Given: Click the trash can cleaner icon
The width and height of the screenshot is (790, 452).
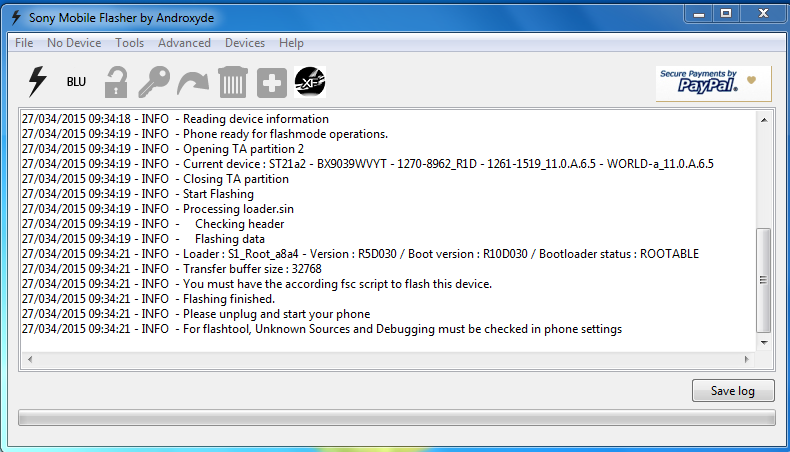Looking at the screenshot, I should click(232, 82).
